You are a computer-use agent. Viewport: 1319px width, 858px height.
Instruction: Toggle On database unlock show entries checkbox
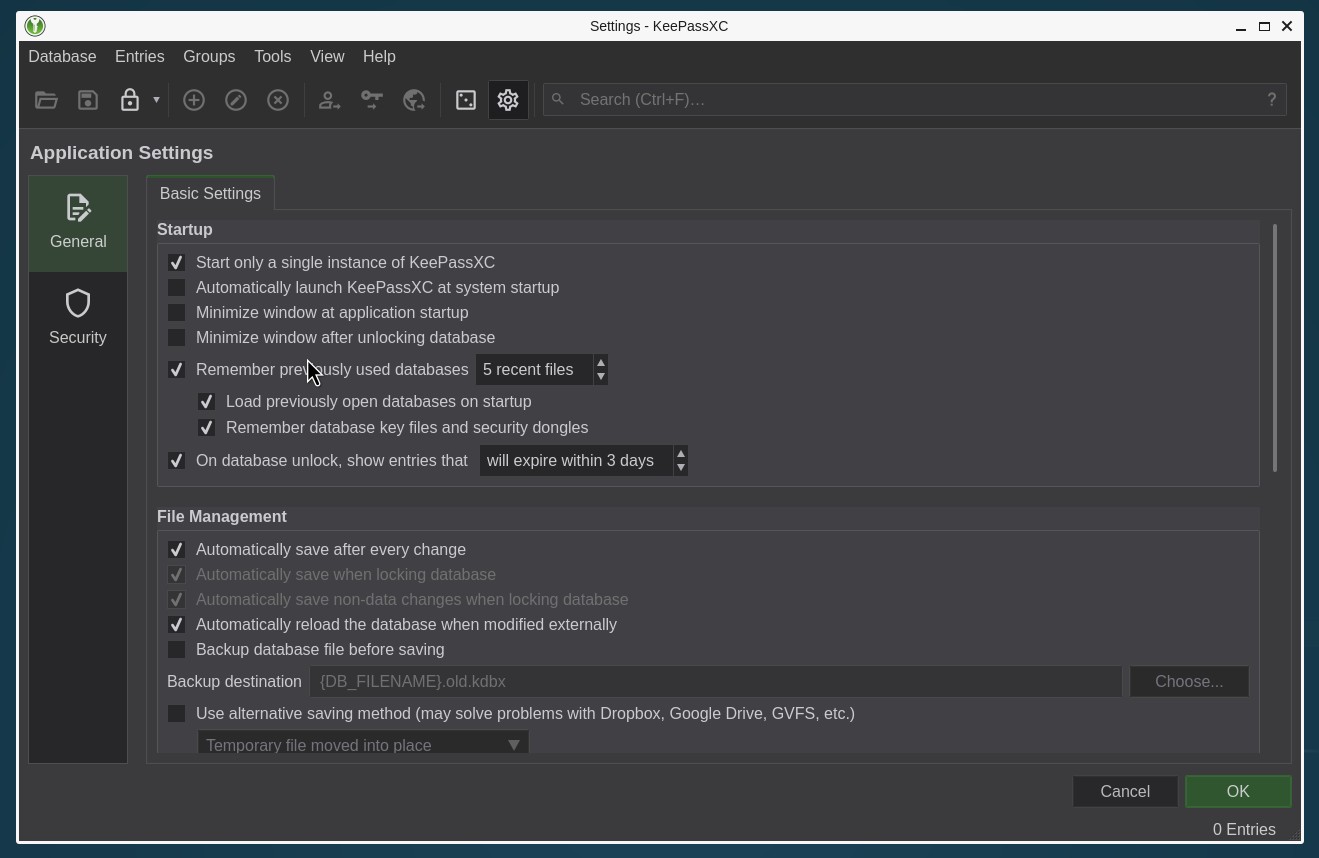point(176,460)
